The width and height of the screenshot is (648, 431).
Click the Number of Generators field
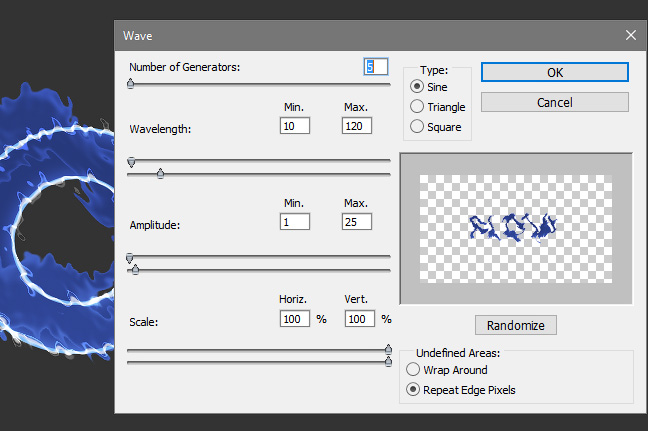point(376,67)
